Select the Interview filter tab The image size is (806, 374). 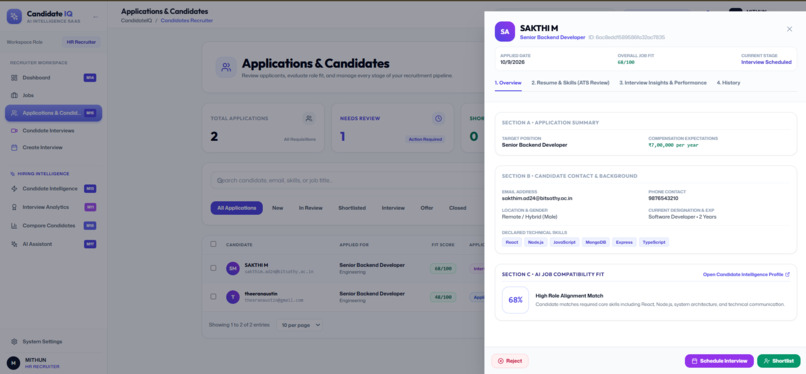[x=393, y=208]
